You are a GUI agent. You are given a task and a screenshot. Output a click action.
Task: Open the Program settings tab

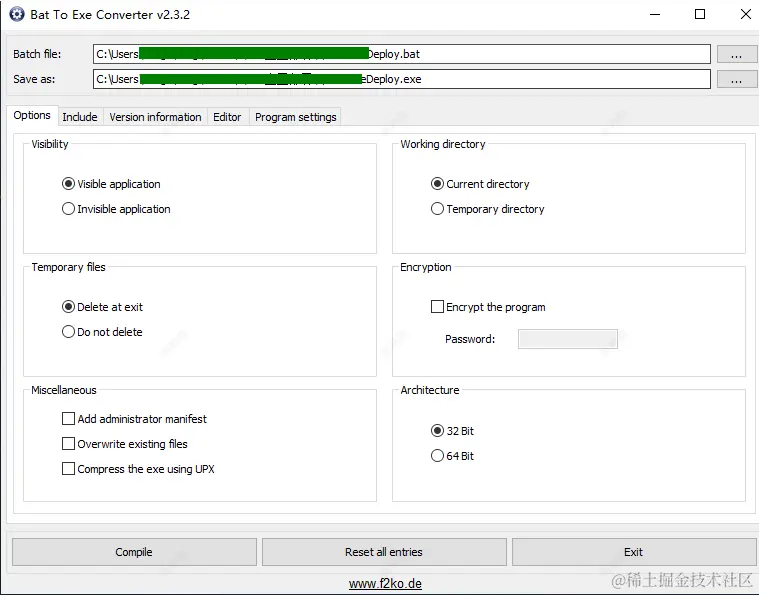296,117
